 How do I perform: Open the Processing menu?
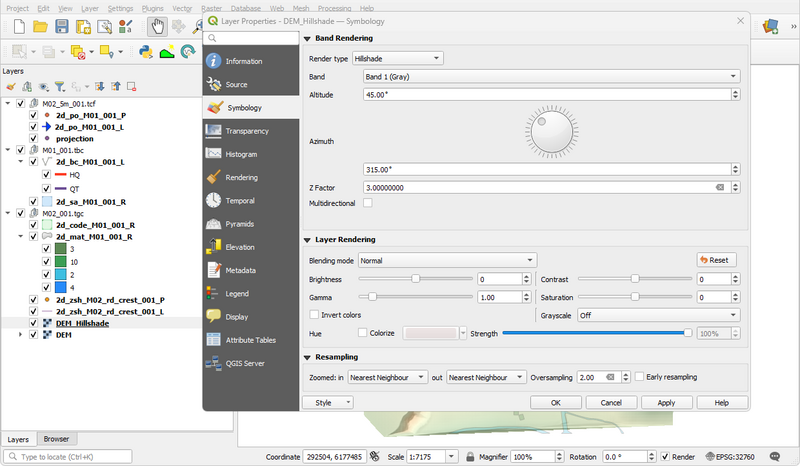coord(339,7)
